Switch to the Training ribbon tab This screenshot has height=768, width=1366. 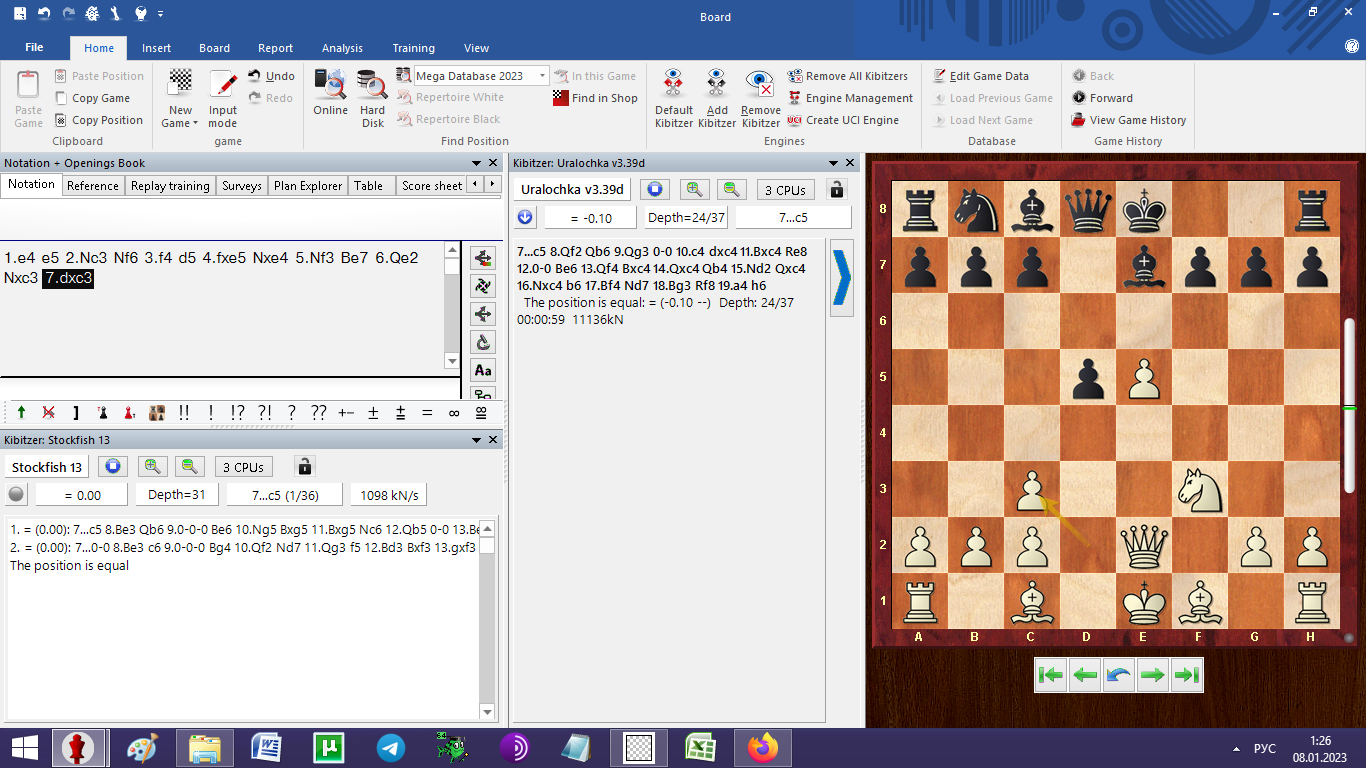413,48
